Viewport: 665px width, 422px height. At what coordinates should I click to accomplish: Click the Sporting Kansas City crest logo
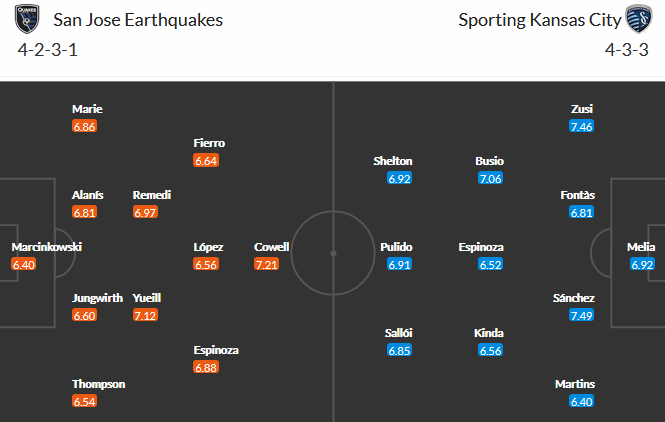click(639, 19)
